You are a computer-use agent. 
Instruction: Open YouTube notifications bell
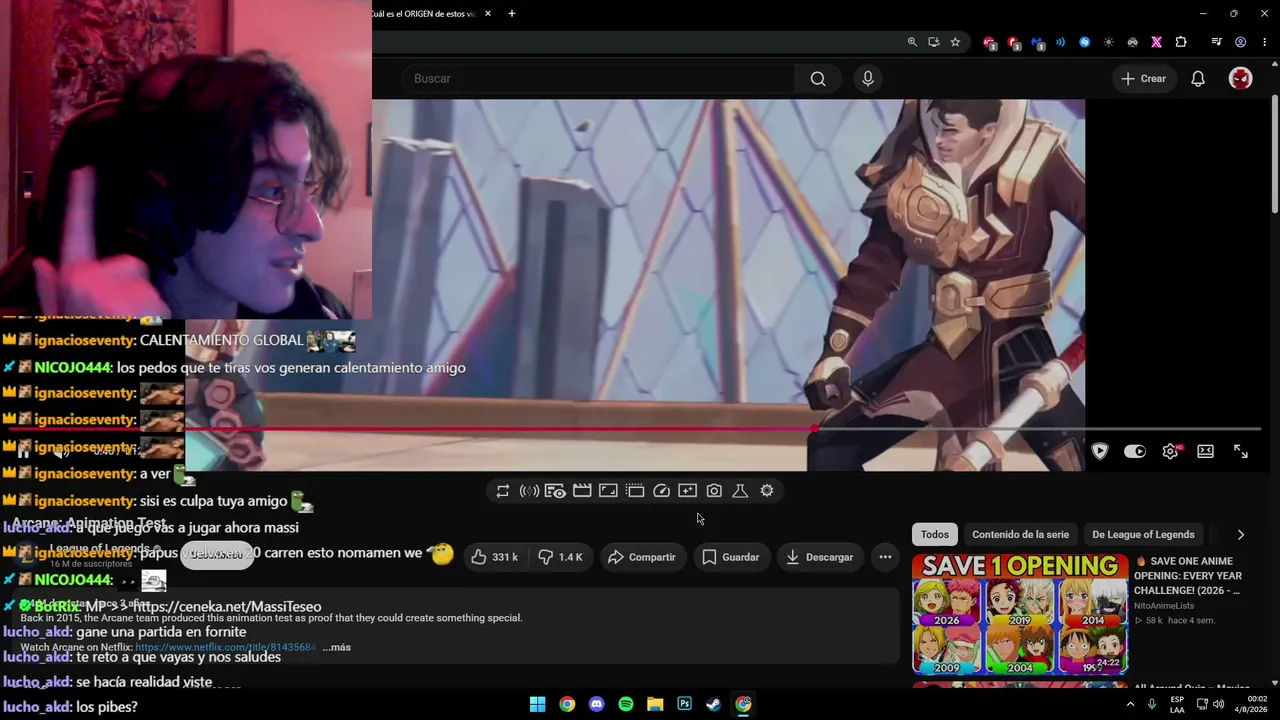pyautogui.click(x=1198, y=79)
